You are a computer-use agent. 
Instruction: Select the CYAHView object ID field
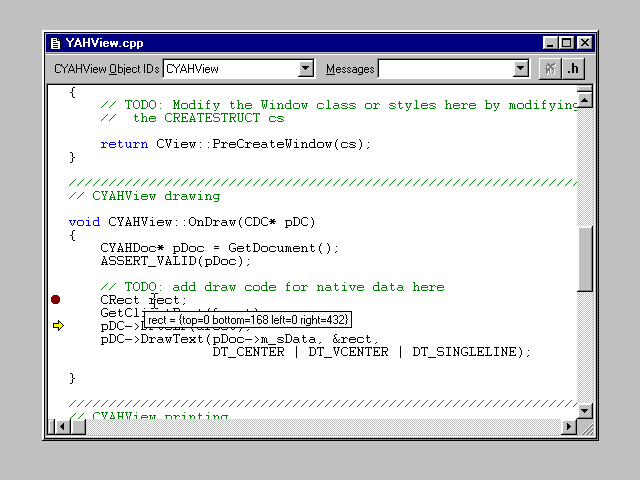click(x=231, y=69)
